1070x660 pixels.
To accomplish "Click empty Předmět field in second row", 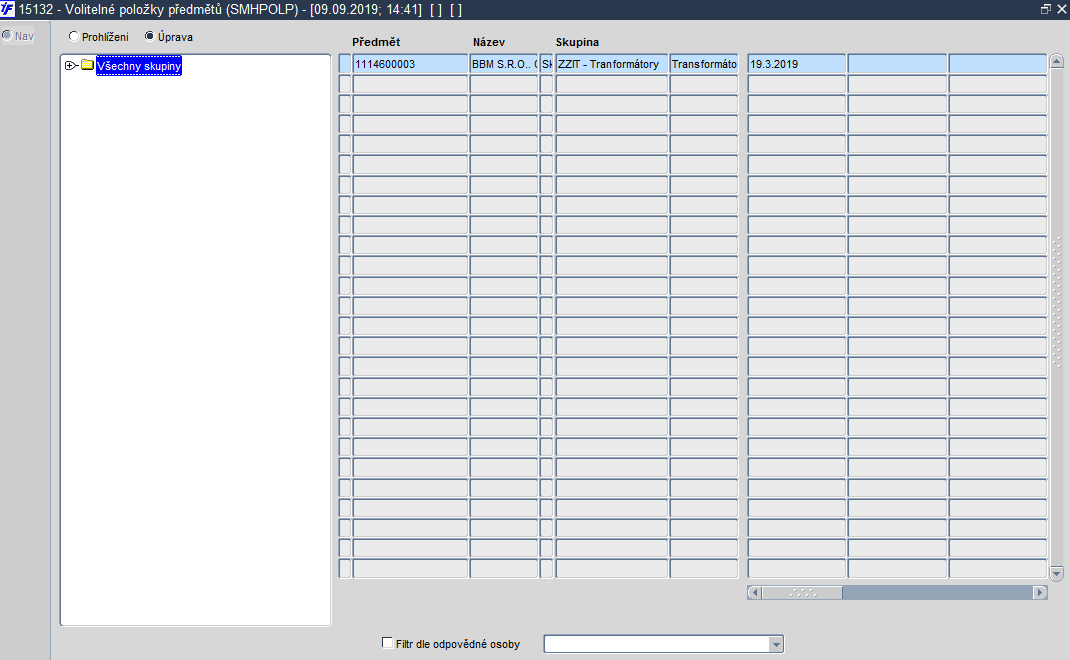I will pyautogui.click(x=410, y=84).
